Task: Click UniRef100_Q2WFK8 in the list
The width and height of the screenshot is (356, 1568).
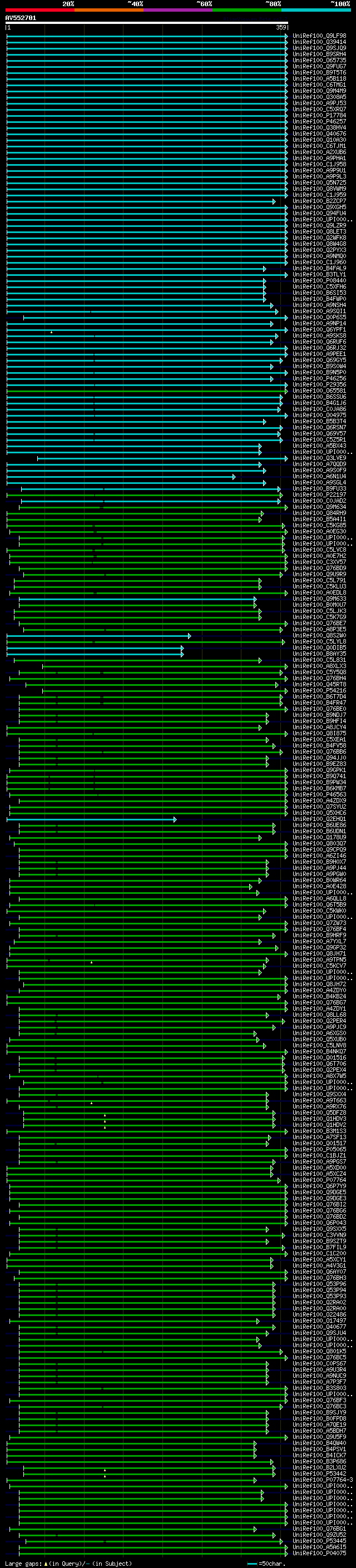Action: click(x=319, y=238)
